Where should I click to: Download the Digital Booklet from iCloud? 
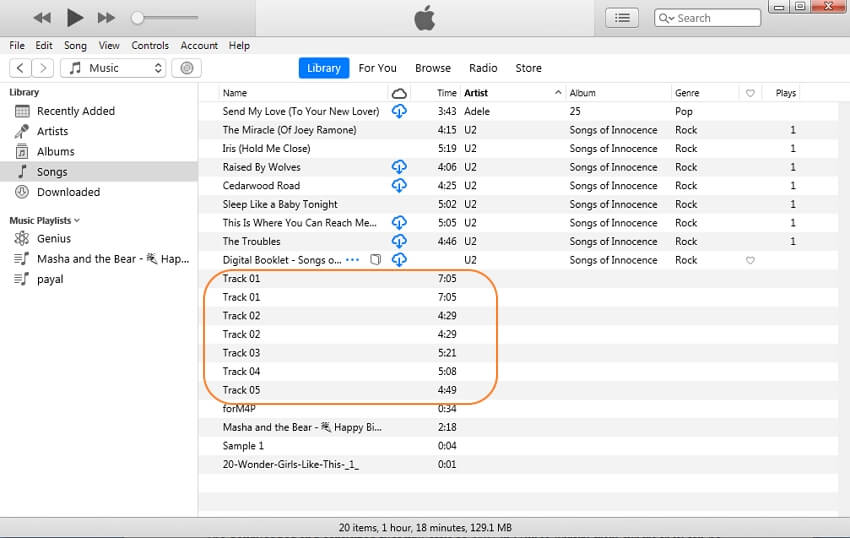click(400, 260)
